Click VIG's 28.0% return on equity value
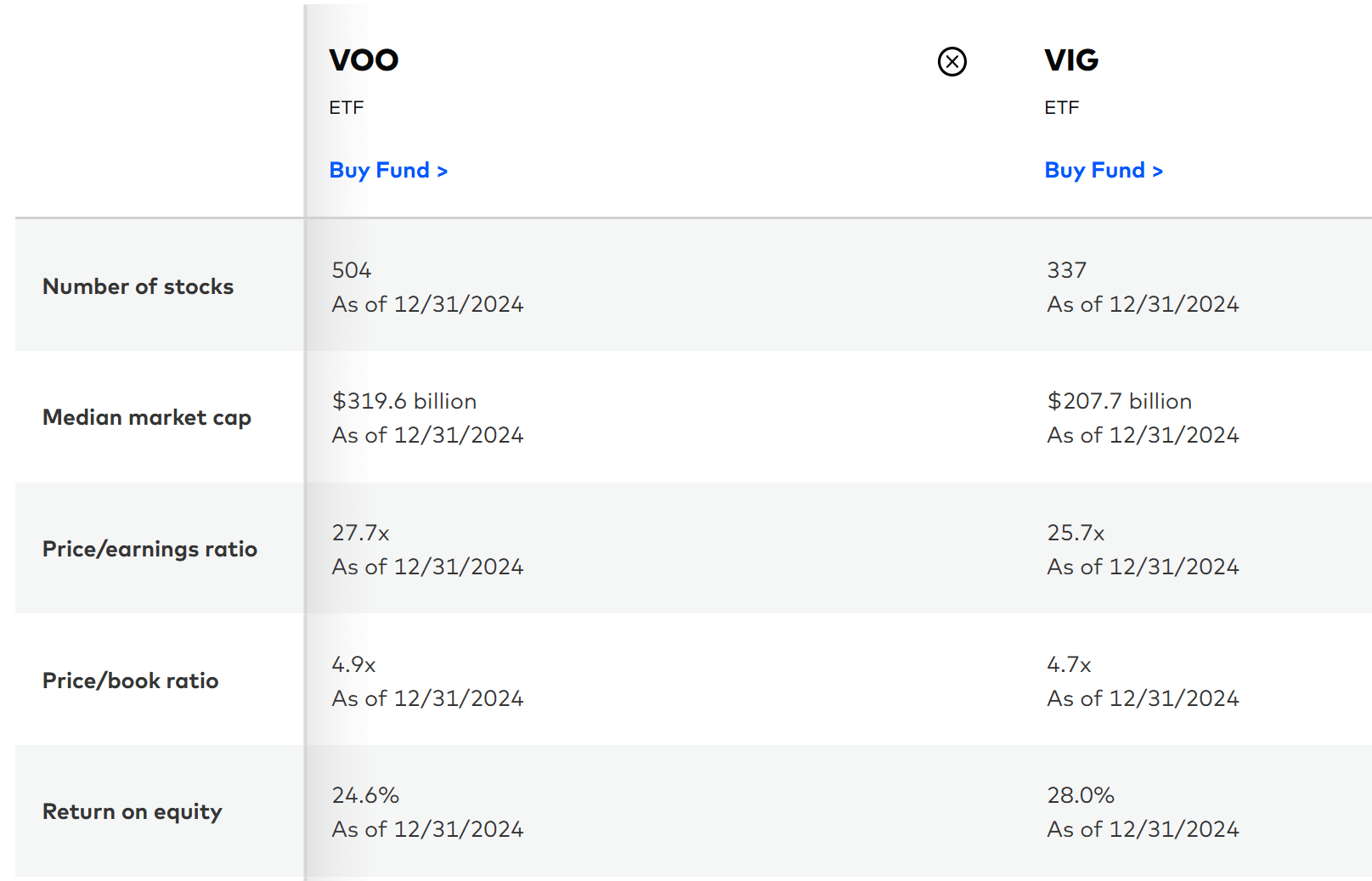1372x881 pixels. [1081, 795]
